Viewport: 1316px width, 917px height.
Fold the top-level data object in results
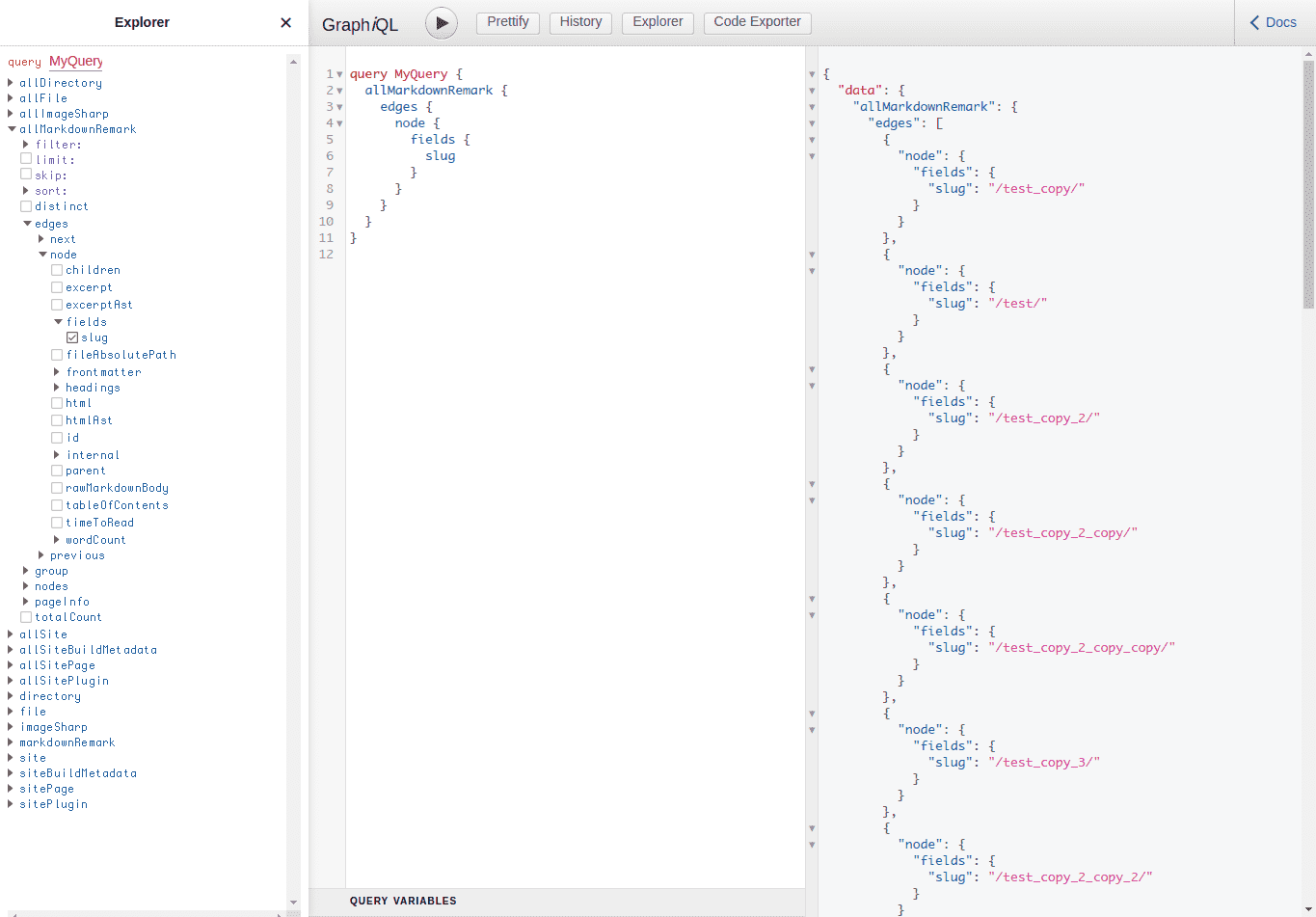point(812,91)
